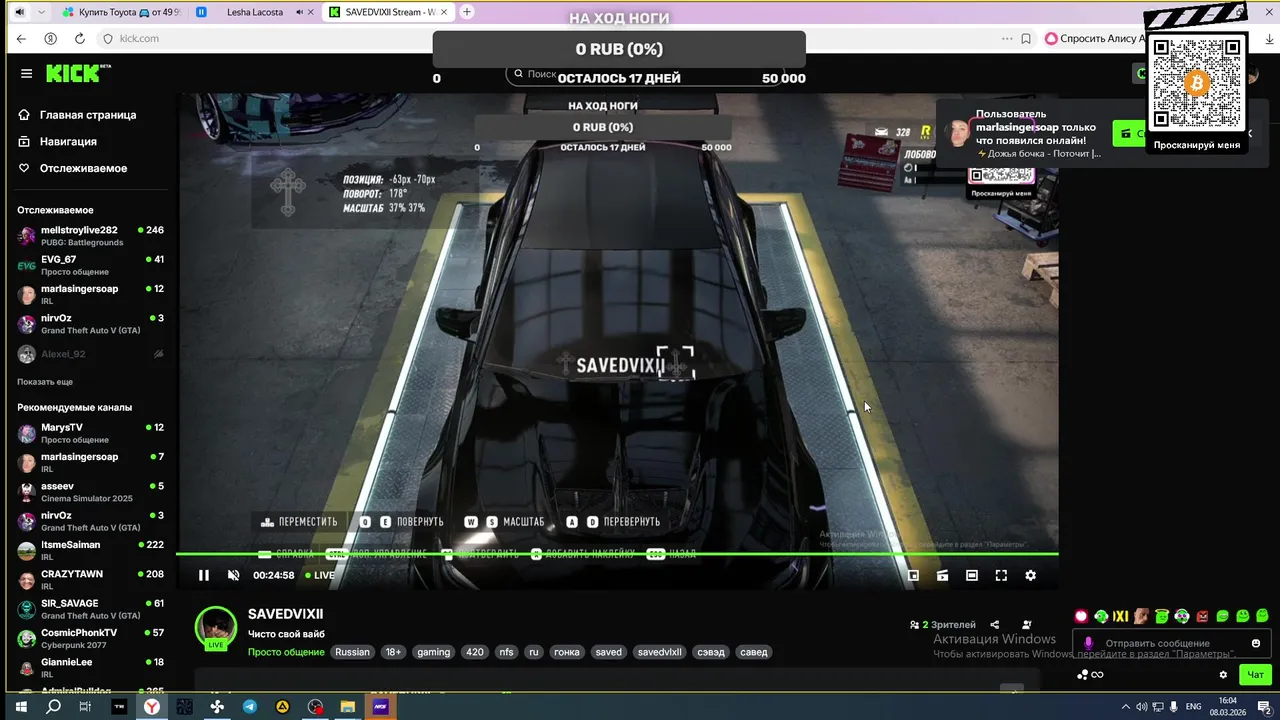This screenshot has width=1280, height=720.
Task: Click the user icon beside share
Action: tap(1027, 625)
